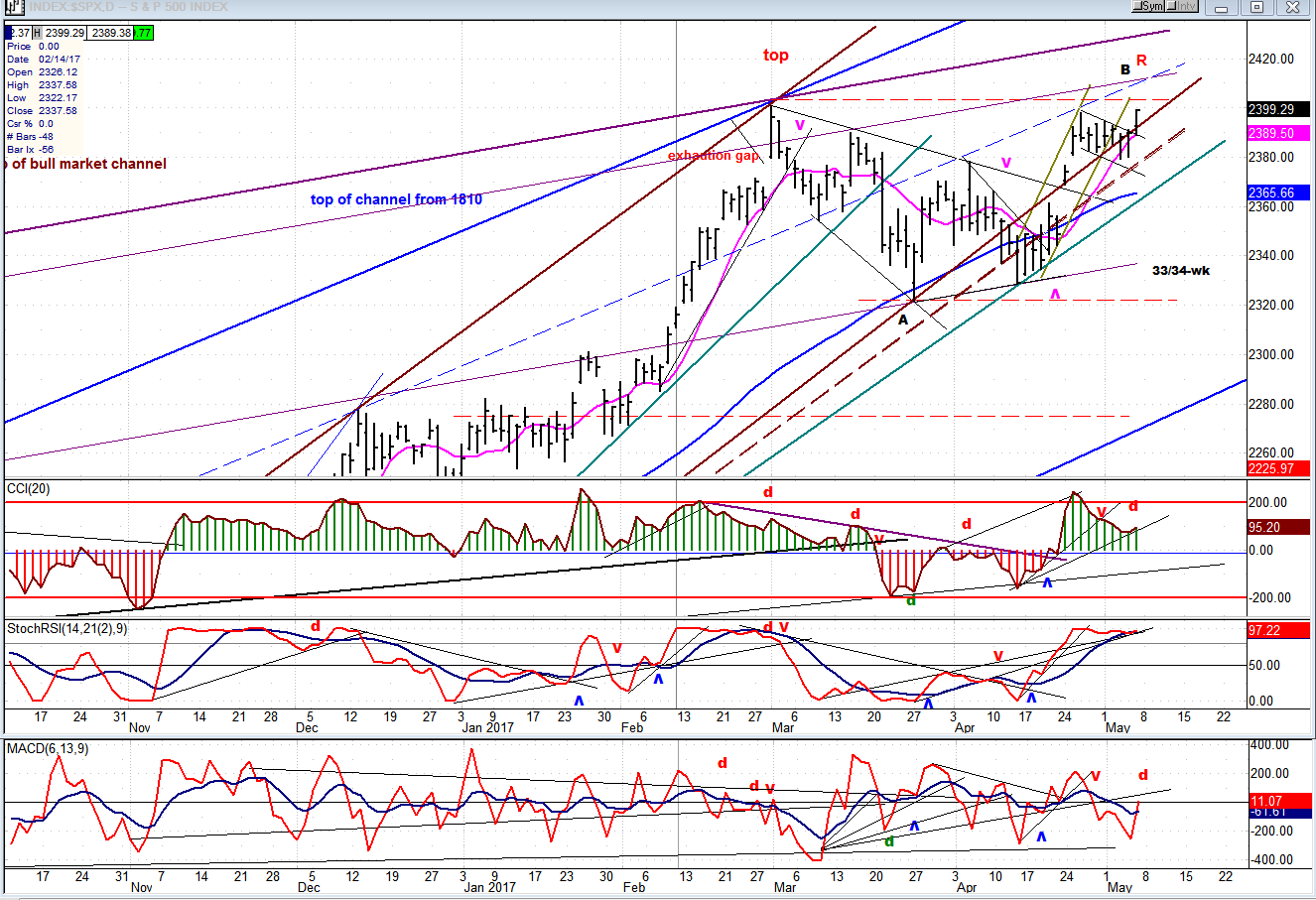Click the MACD(6,13,9) indicator label
This screenshot has height=900, width=1316.
point(47,748)
